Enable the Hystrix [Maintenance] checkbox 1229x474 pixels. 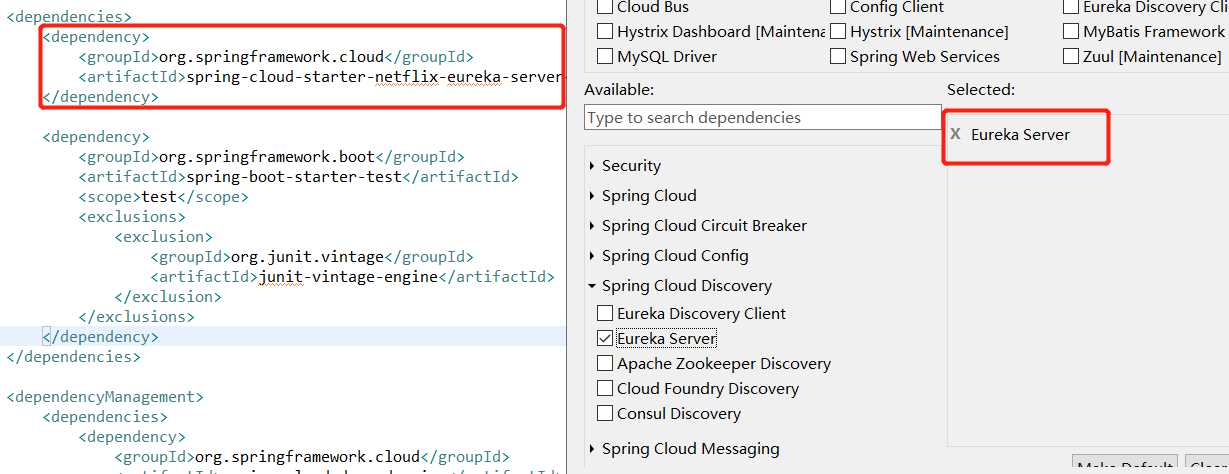[838, 32]
